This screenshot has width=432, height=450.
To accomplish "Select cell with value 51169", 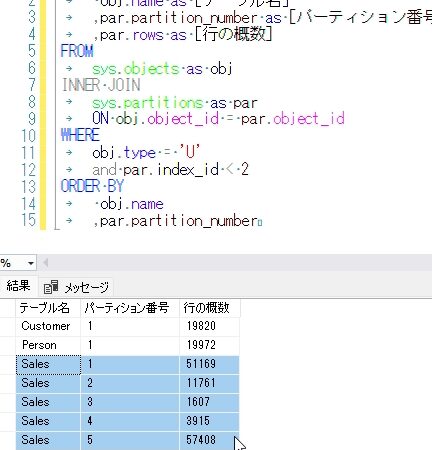I will [x=210, y=364].
